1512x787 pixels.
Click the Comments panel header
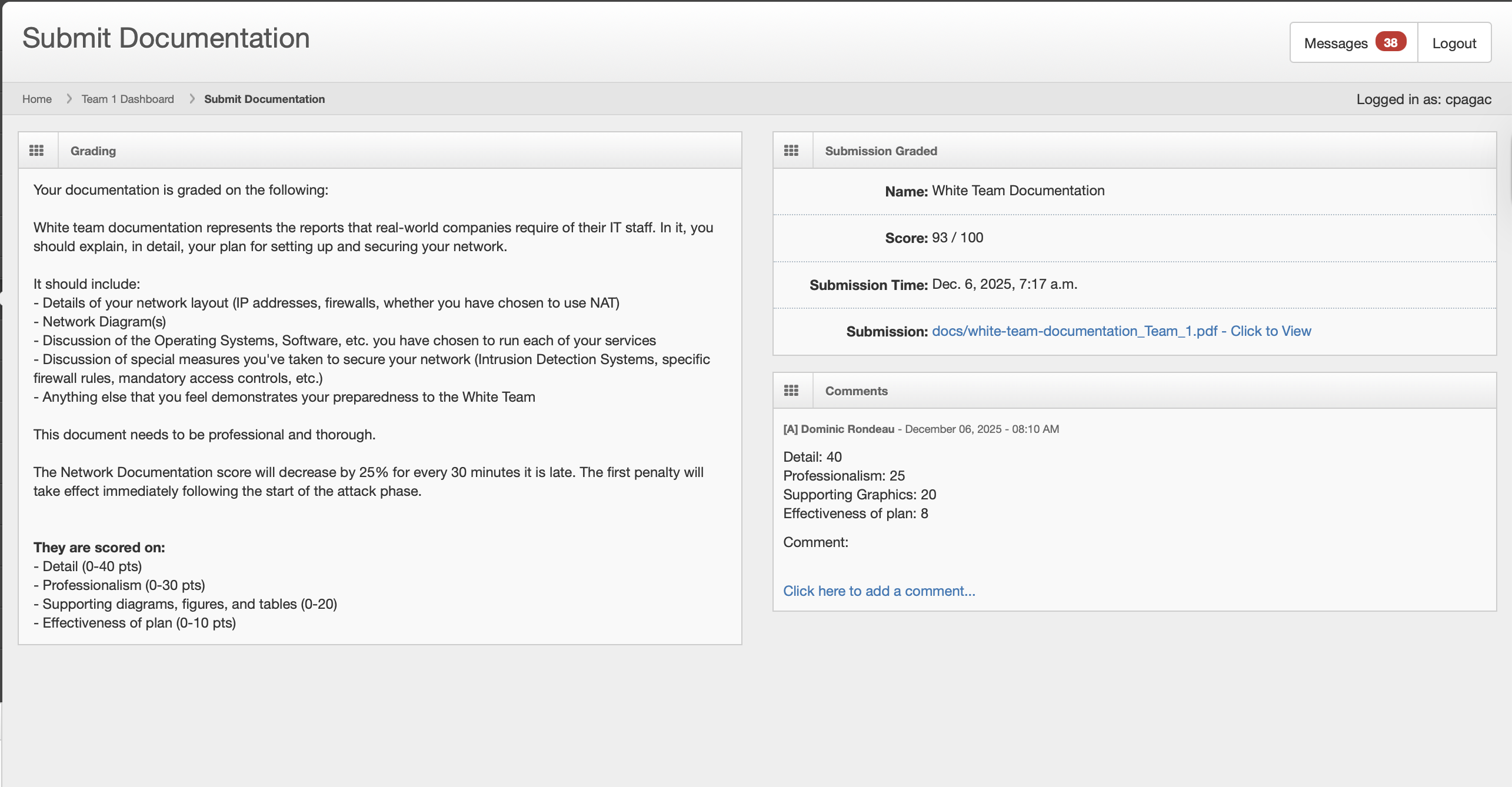point(856,391)
